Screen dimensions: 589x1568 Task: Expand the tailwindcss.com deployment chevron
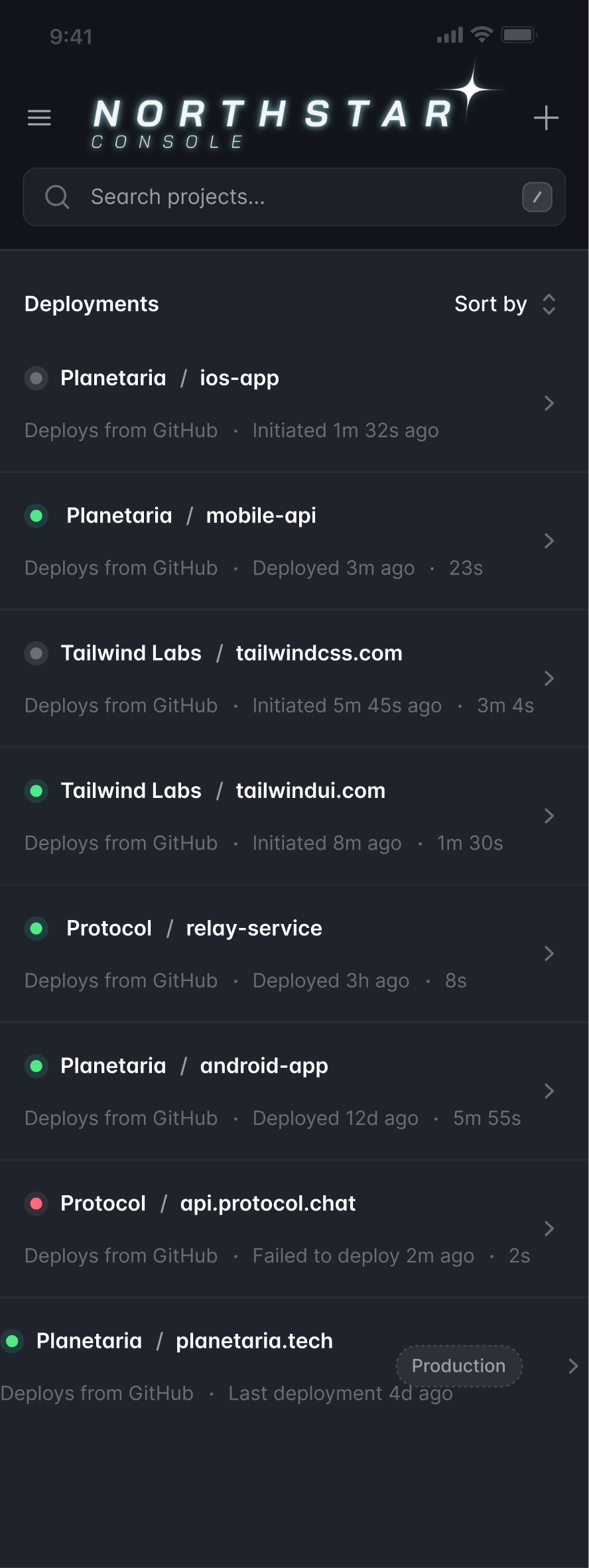pyautogui.click(x=549, y=678)
